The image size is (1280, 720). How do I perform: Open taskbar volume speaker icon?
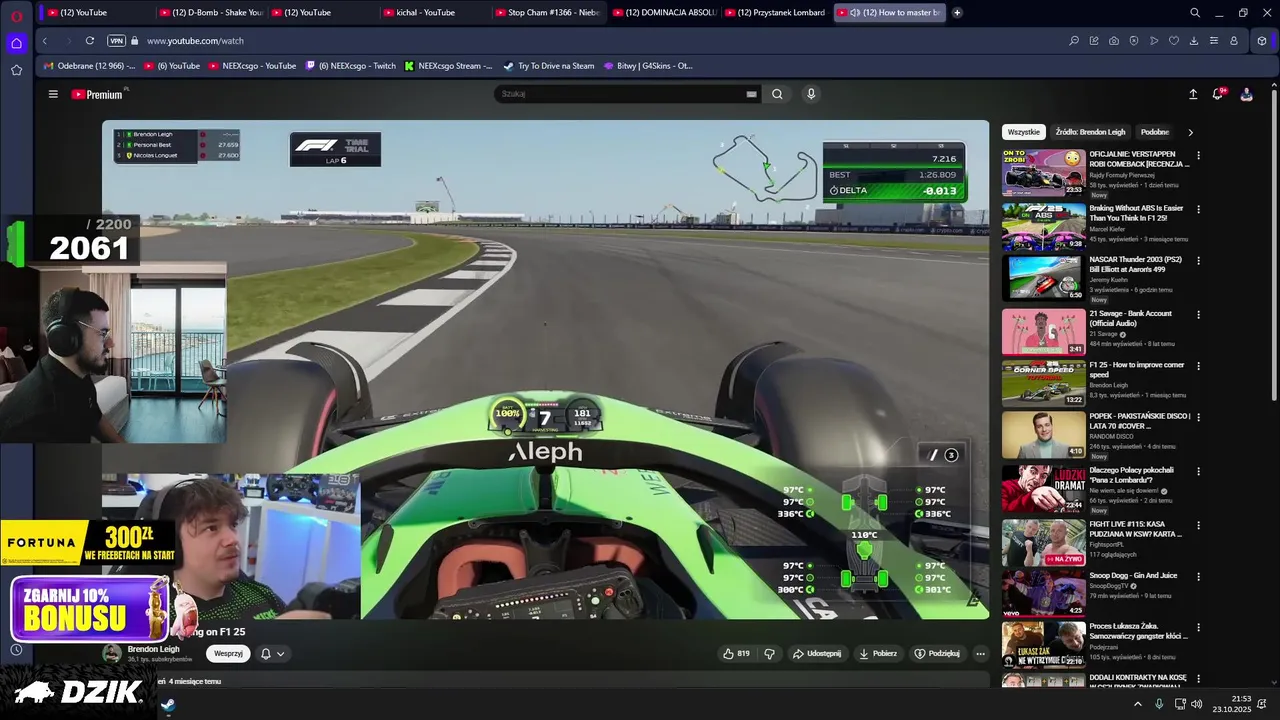pos(1197,704)
